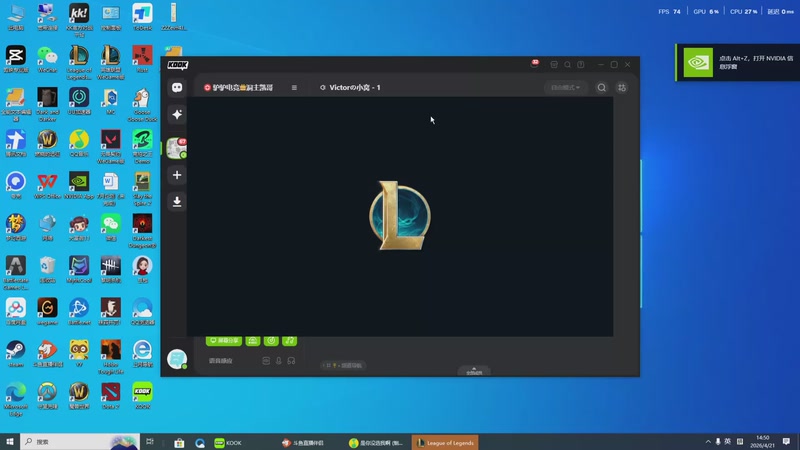Expand the mode dropdown in channel header
The height and width of the screenshot is (450, 800).
(565, 88)
